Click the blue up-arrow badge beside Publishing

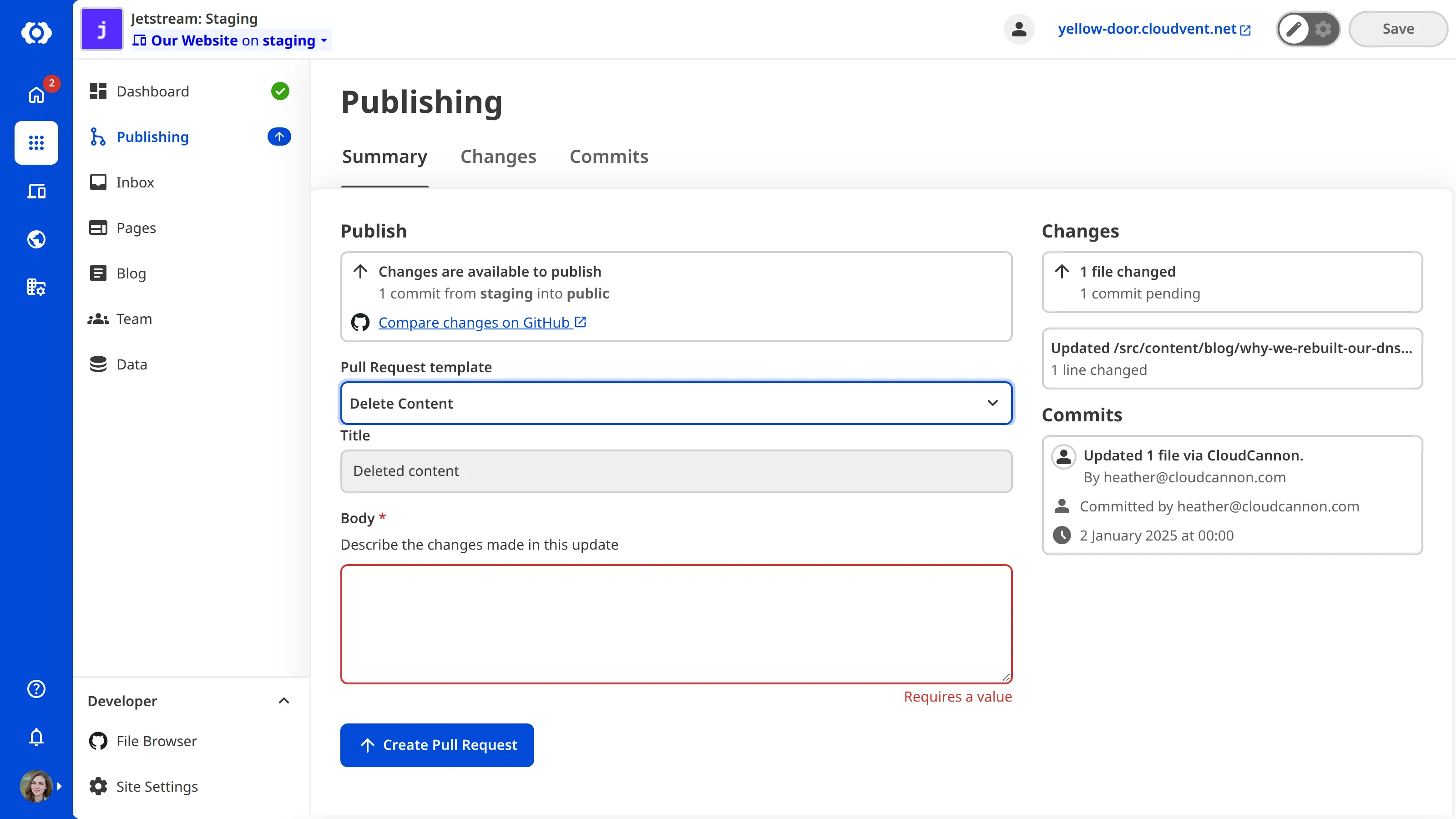279,137
